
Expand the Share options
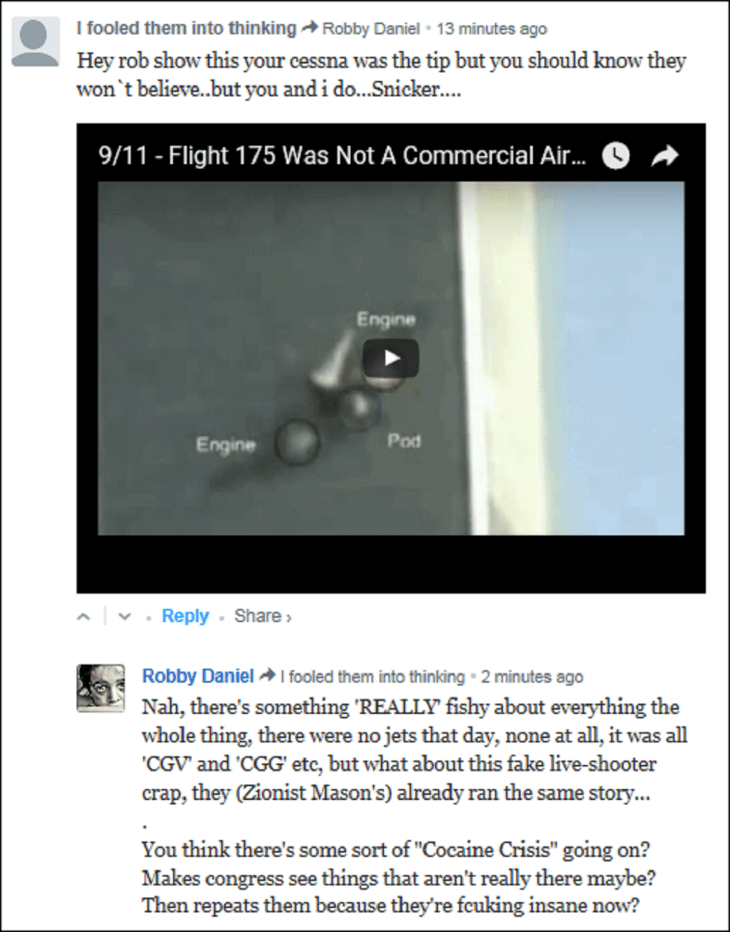[262, 616]
